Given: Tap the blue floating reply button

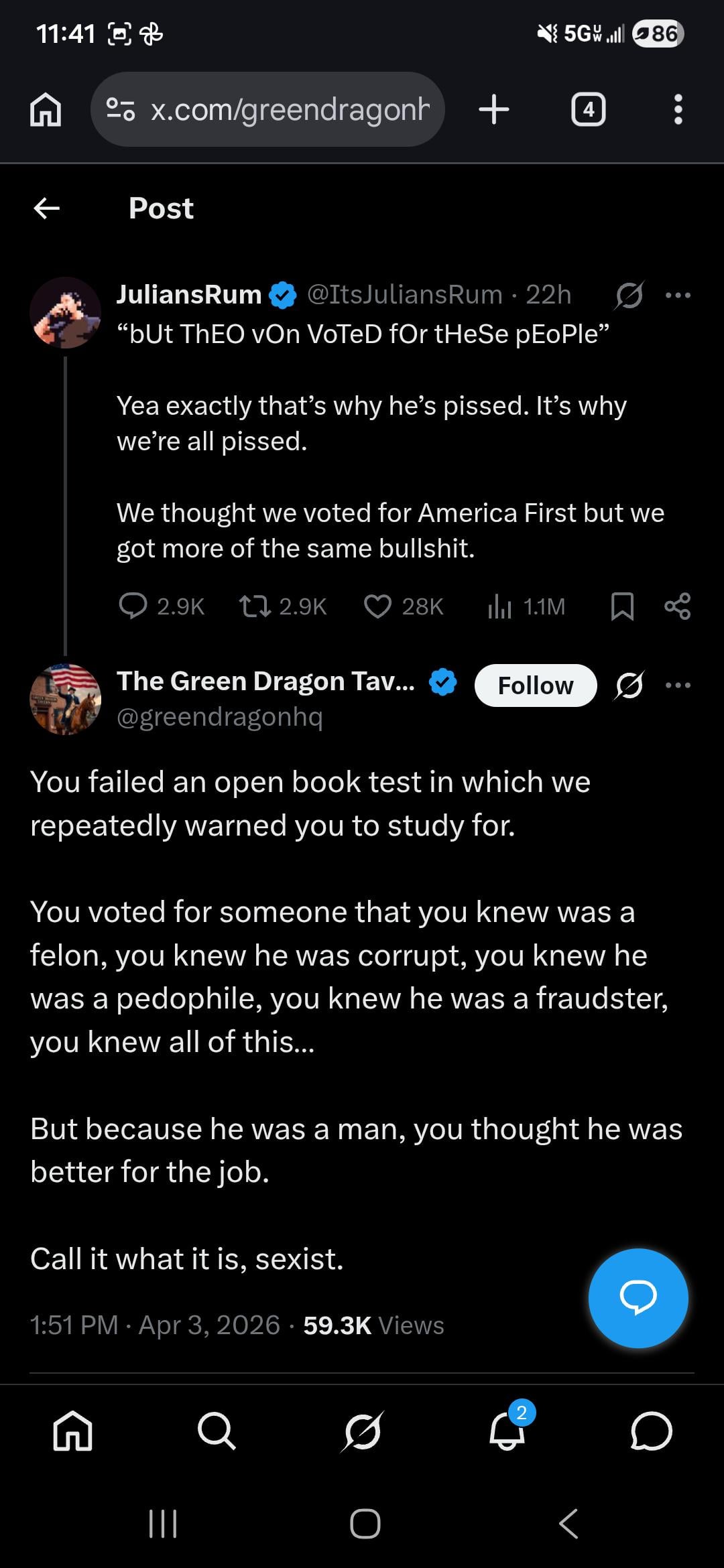Looking at the screenshot, I should pyautogui.click(x=638, y=1297).
